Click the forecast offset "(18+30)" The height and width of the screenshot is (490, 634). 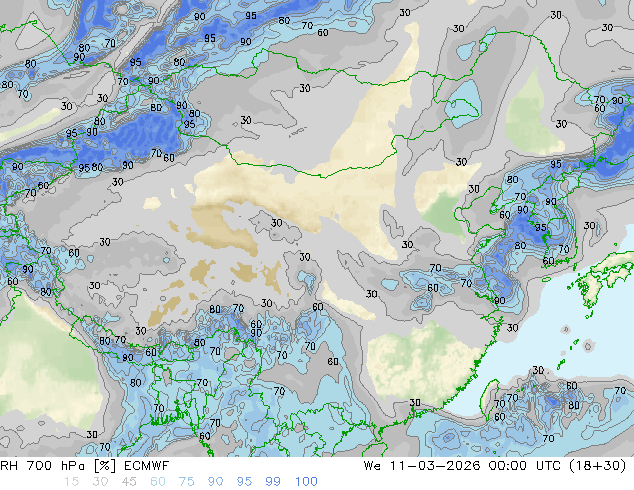coord(597,466)
